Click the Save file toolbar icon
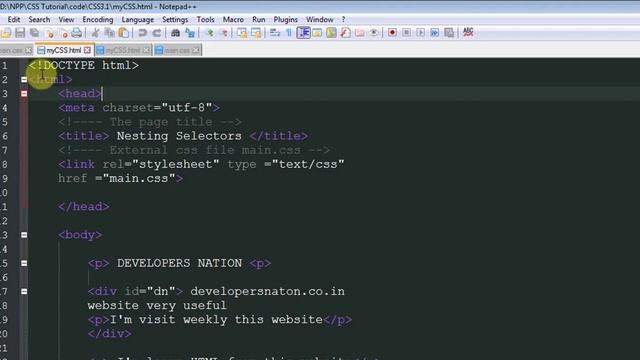 point(20,33)
